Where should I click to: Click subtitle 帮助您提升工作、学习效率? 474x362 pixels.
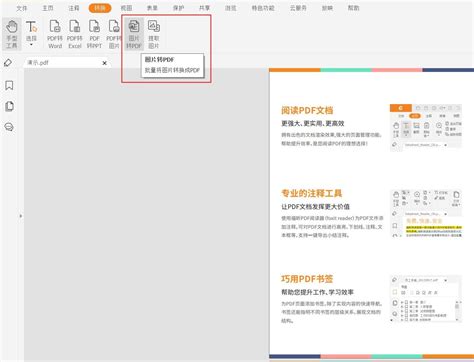click(318, 292)
